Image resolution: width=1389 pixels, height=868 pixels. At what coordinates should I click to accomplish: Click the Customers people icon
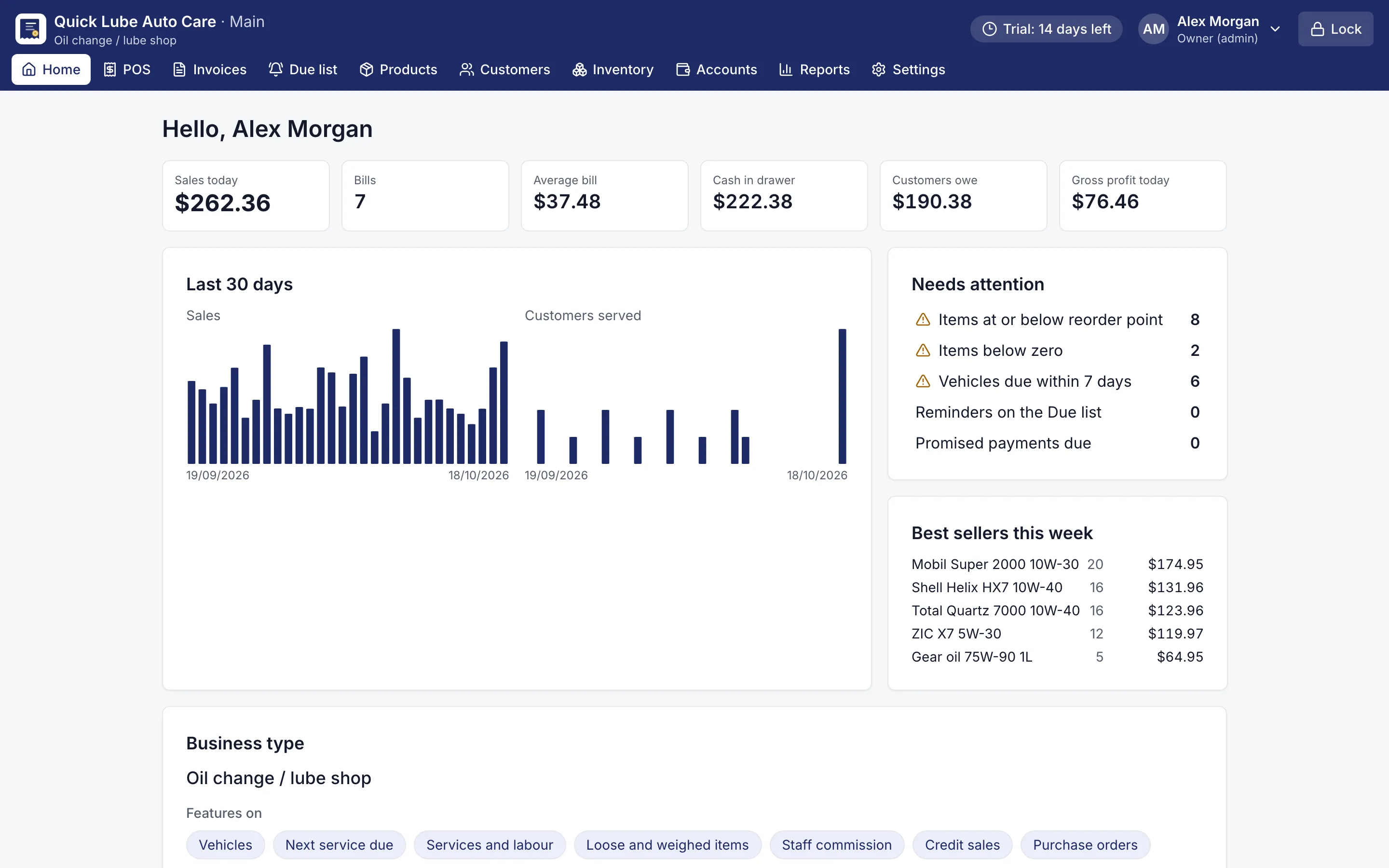click(x=467, y=69)
